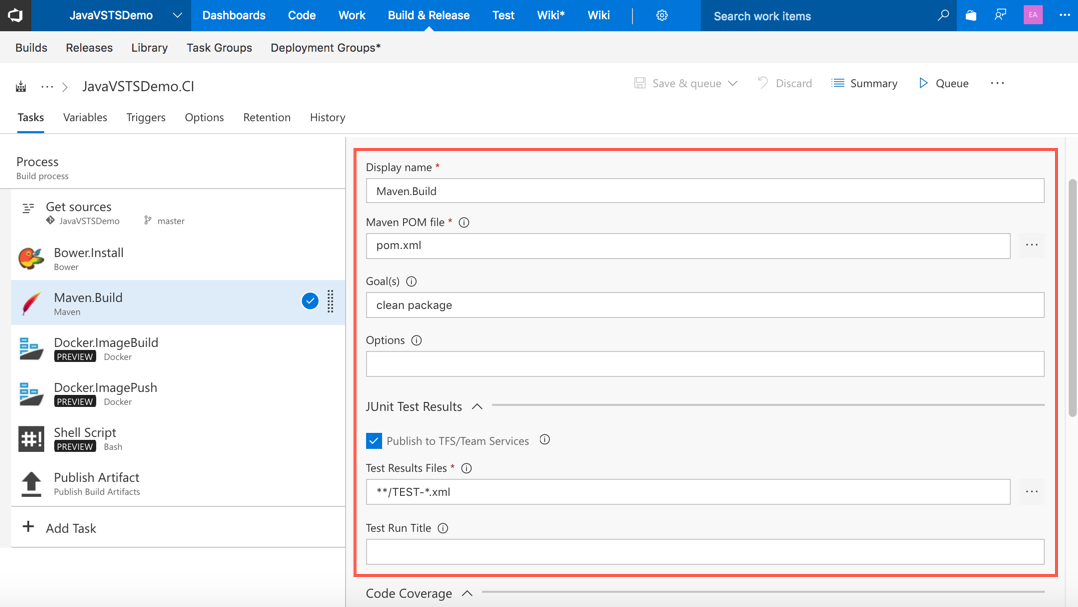Open the Wiki* hub

click(x=551, y=15)
